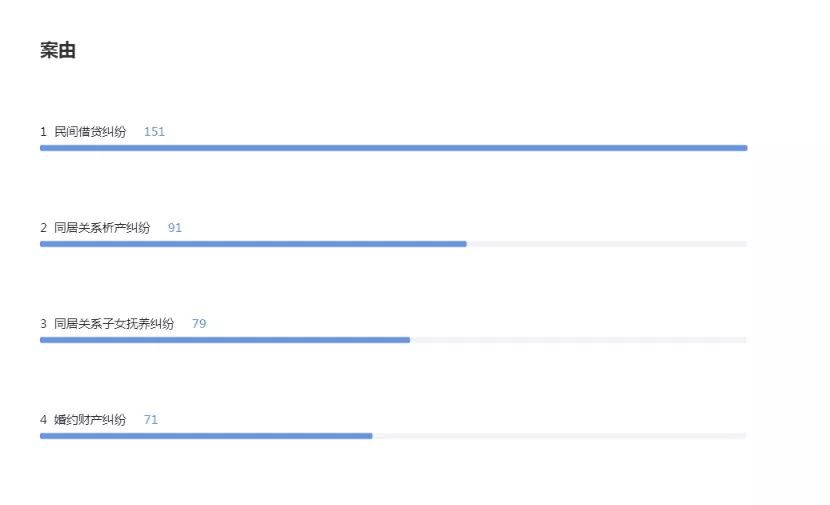Click the blue filled bar under 同居关系子女抚养纠纷

pos(225,340)
